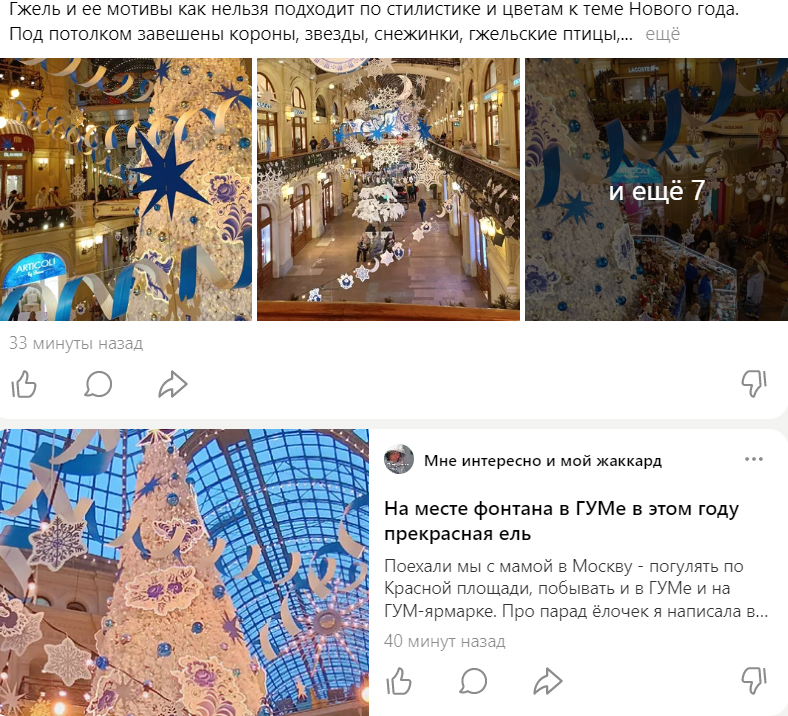Viewport: 788px width, 716px height.
Task: Dislike the Gzhel decorations post
Action: pyautogui.click(x=754, y=384)
